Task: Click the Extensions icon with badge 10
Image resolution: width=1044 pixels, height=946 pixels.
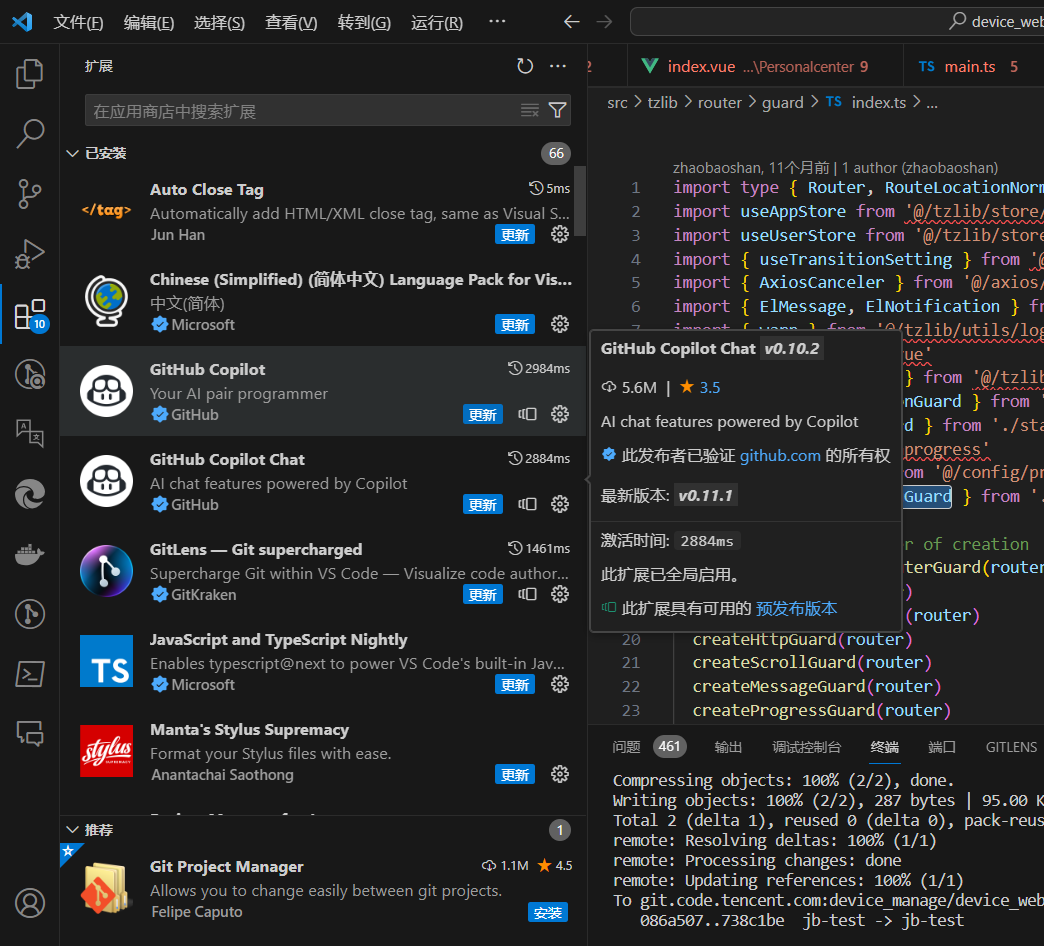Action: click(31, 315)
